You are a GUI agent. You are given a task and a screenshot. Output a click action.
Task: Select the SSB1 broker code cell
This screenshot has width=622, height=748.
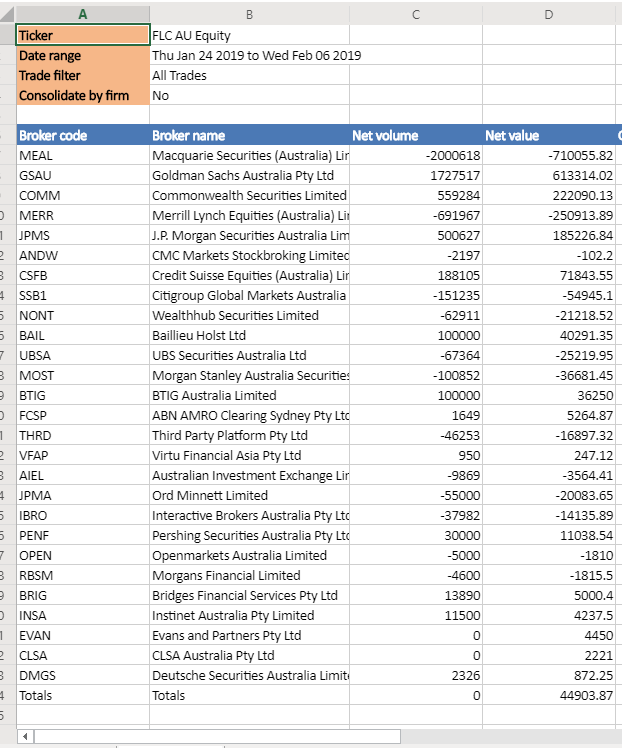click(x=83, y=296)
